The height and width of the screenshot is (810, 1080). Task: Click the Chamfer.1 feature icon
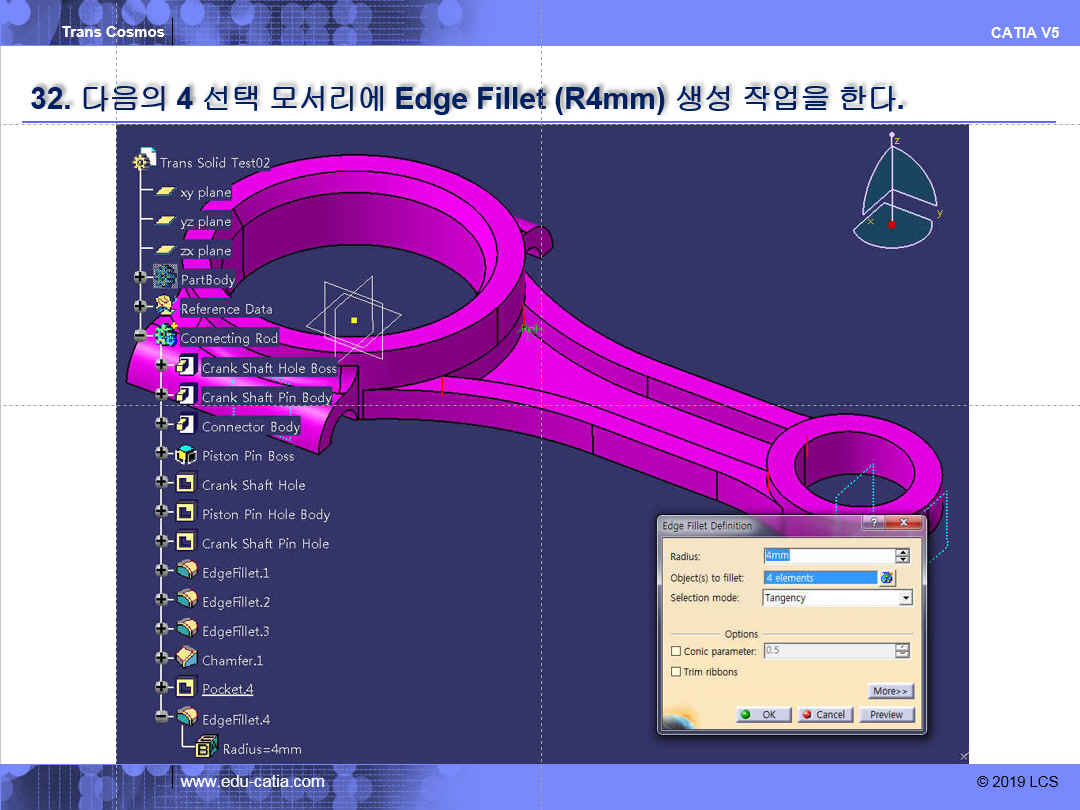(x=186, y=660)
